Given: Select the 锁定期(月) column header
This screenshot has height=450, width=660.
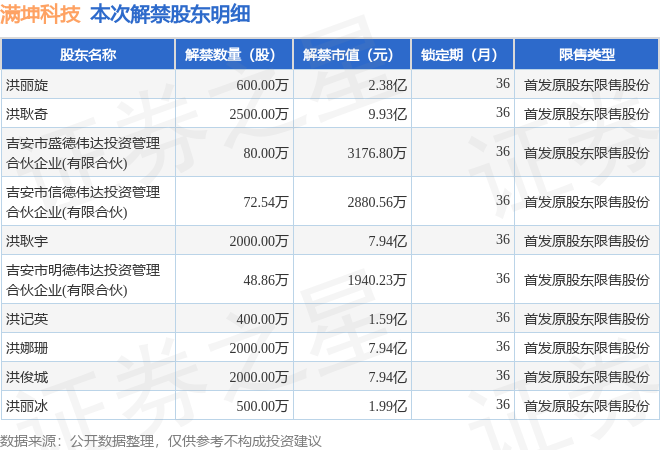Looking at the screenshot, I should click(x=463, y=54).
